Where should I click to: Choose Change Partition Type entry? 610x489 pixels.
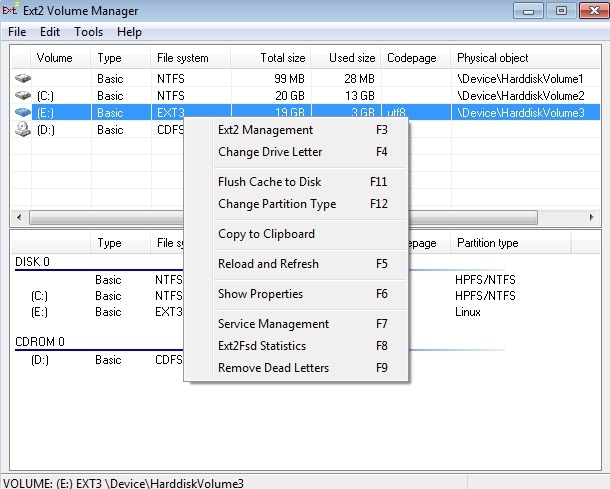pos(277,204)
